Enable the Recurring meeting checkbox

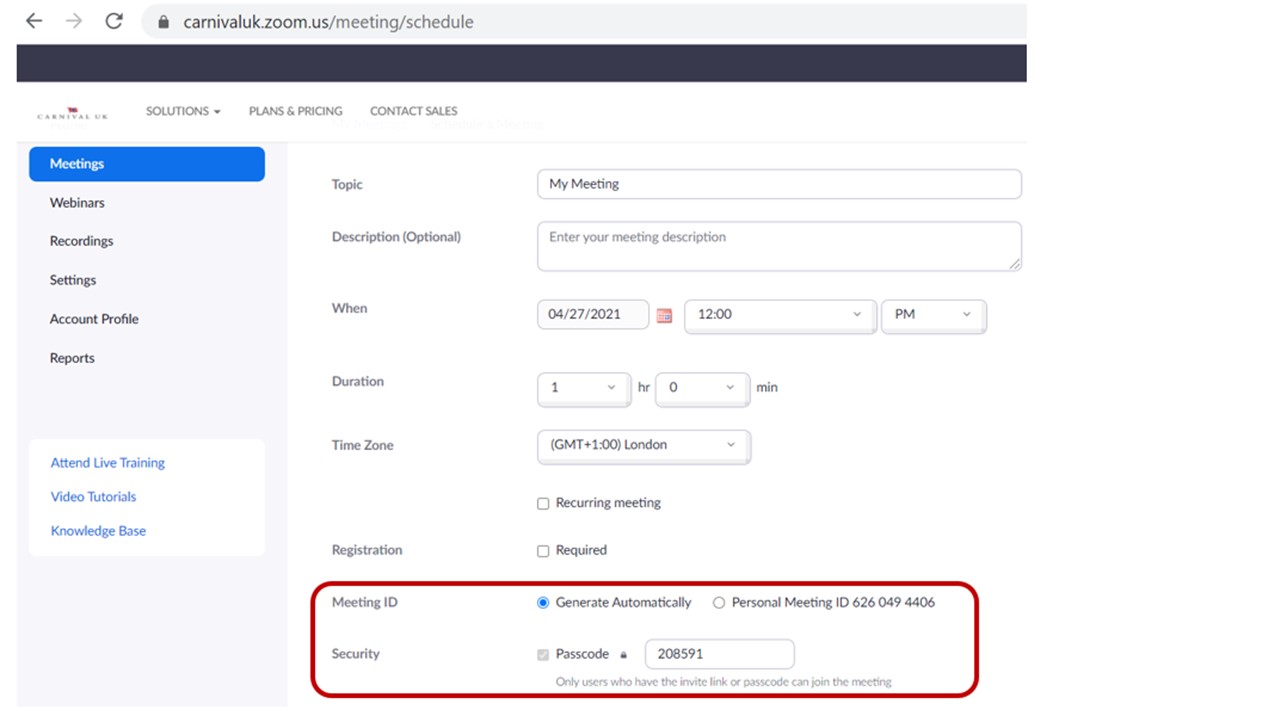tap(543, 504)
